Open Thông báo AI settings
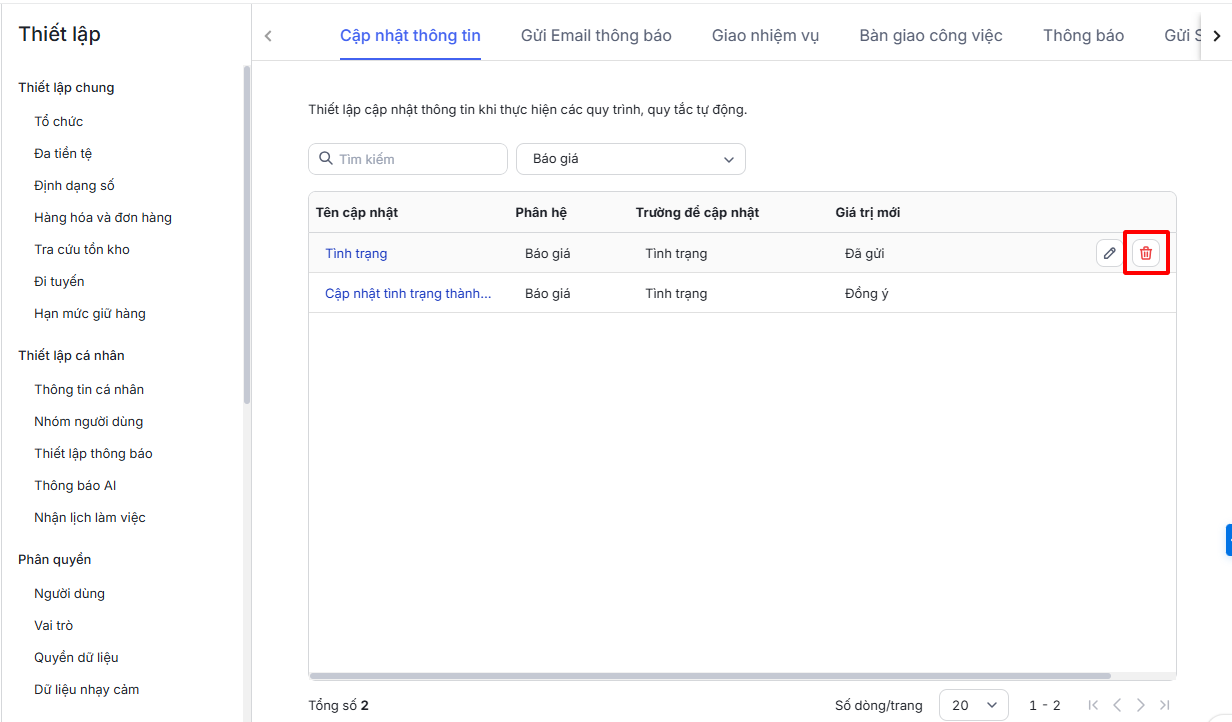 pos(75,486)
